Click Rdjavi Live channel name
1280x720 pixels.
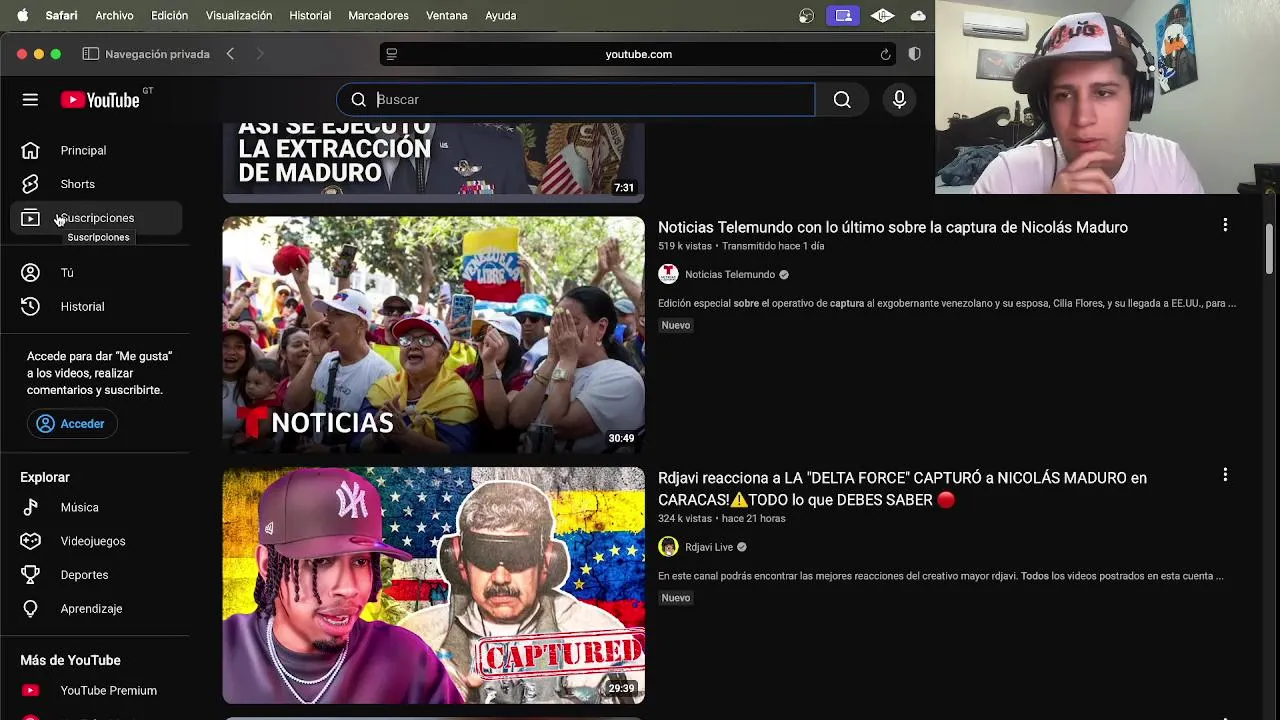point(709,547)
